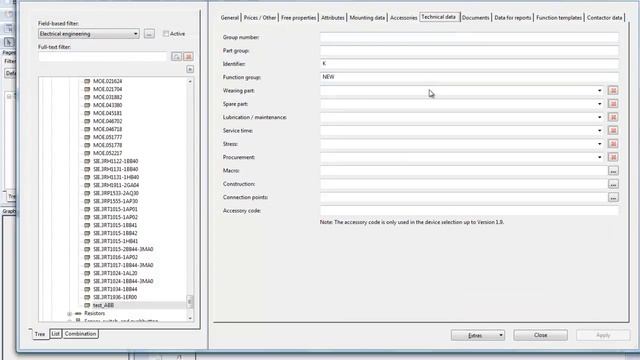Open the Lubrication / maintenance dropdown
Viewport: 640px width, 360px height.
point(599,117)
